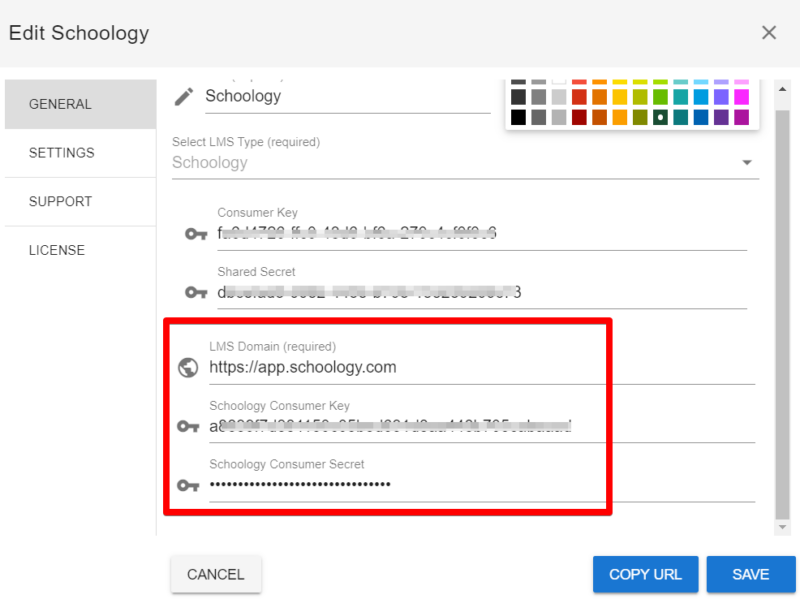The image size is (800, 599).
Task: Select the bright green color swatch
Action: (x=660, y=97)
